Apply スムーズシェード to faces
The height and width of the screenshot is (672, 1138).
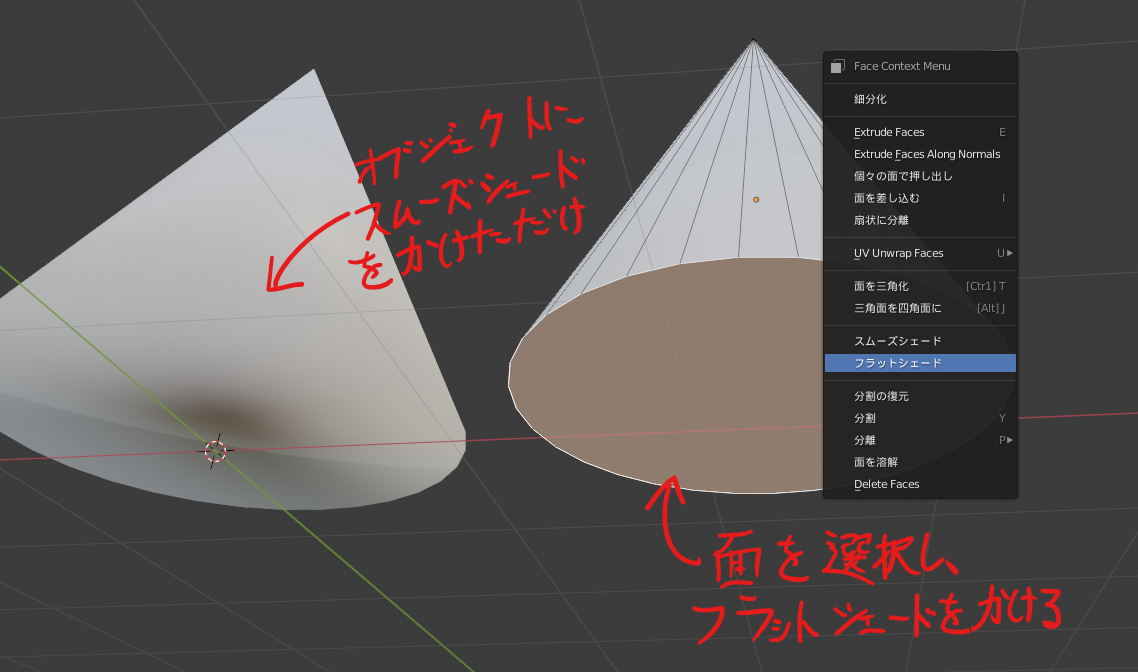920,341
